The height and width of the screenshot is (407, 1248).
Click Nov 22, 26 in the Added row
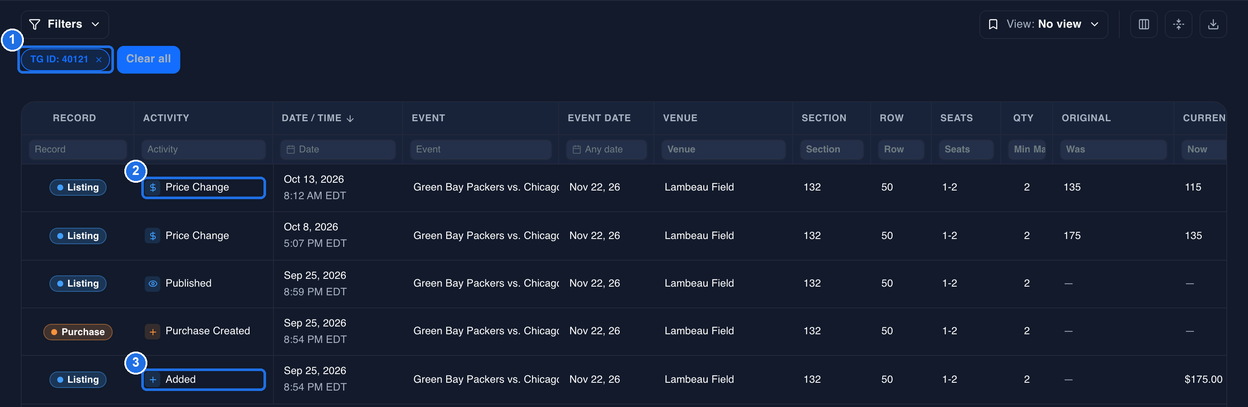click(x=595, y=380)
